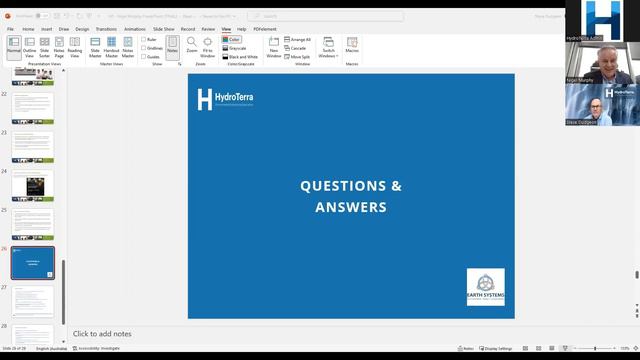The width and height of the screenshot is (640, 360).
Task: Switch to Slide Sorter view
Action: point(44,47)
